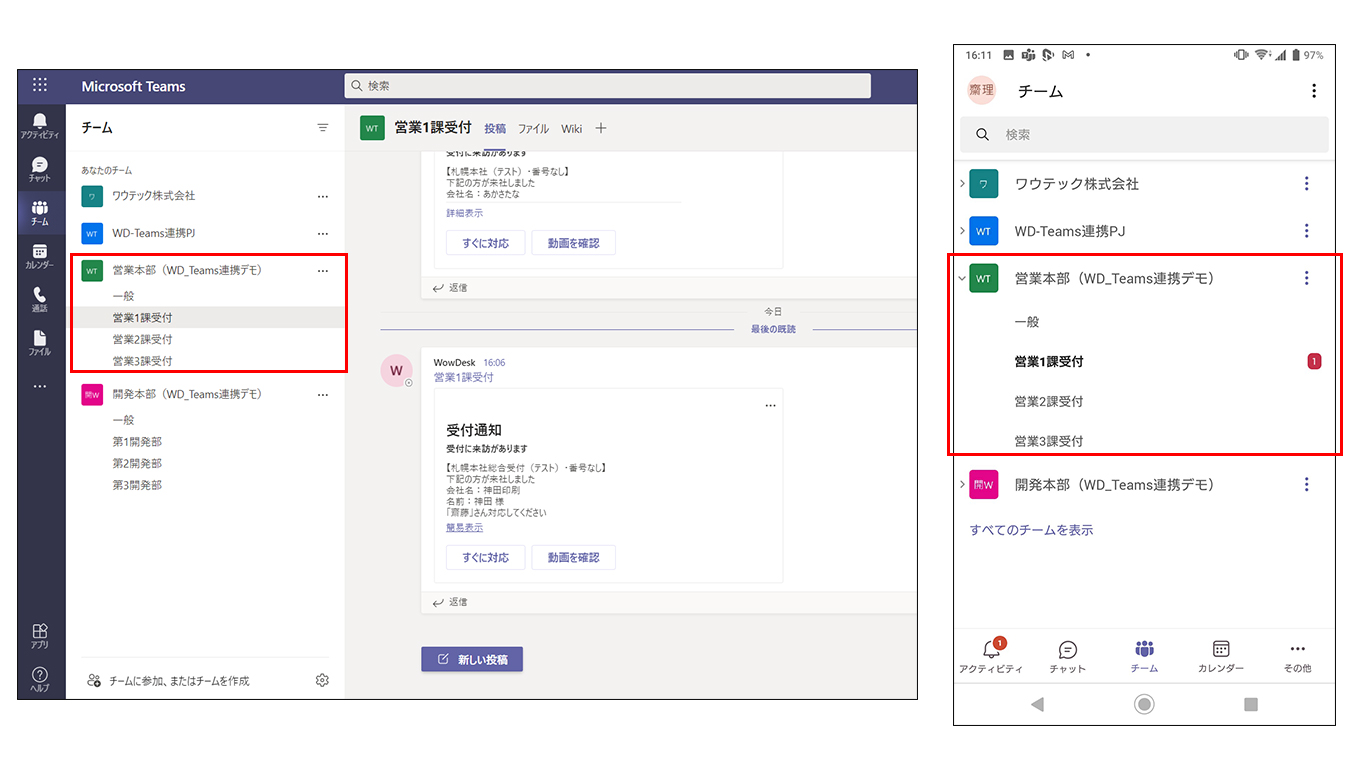This screenshot has height=768, width=1366.
Task: Open more options for 開発本部 team on desktop
Action: (322, 394)
